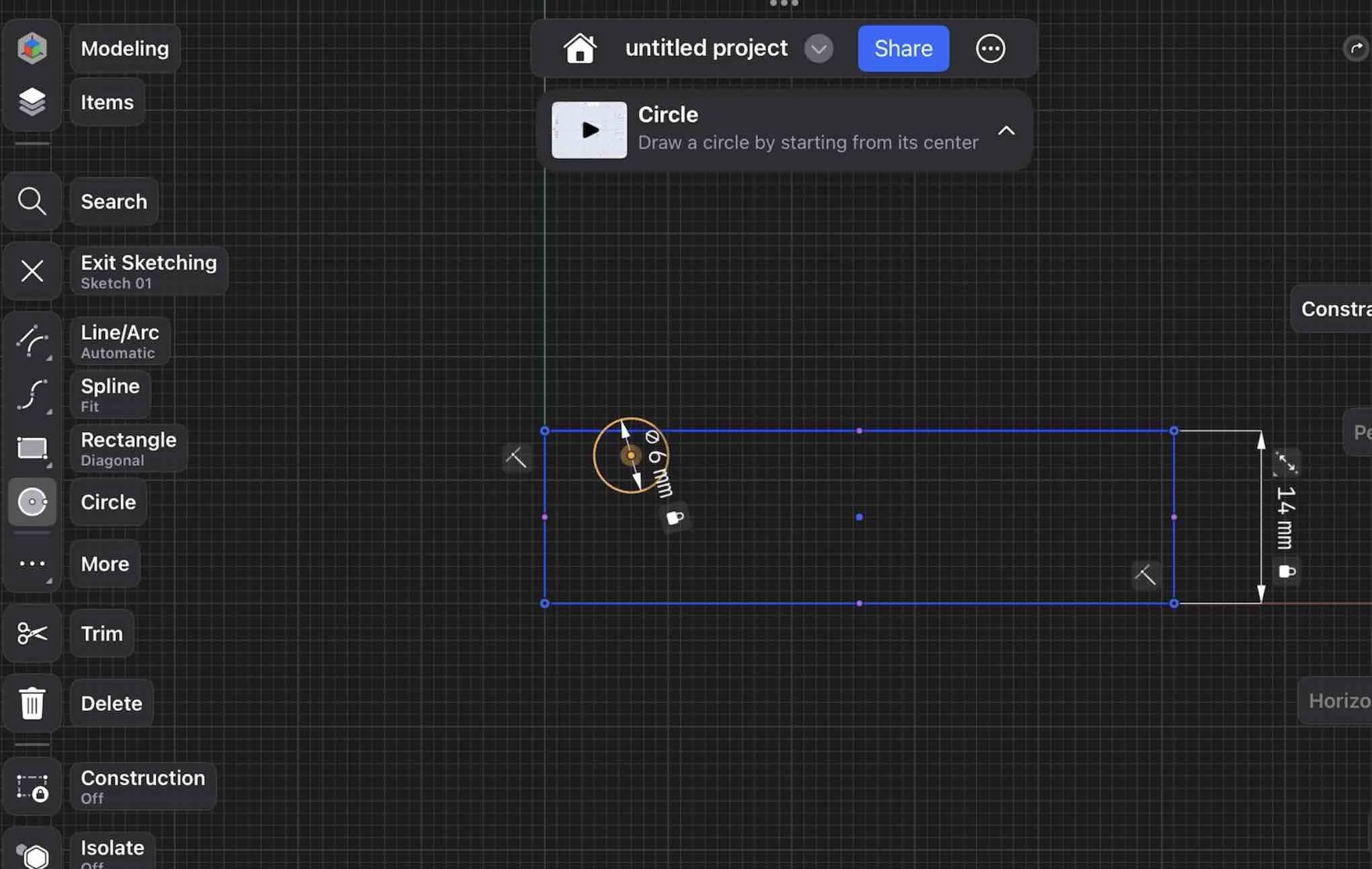Expand the untitled project dropdown

tap(818, 48)
